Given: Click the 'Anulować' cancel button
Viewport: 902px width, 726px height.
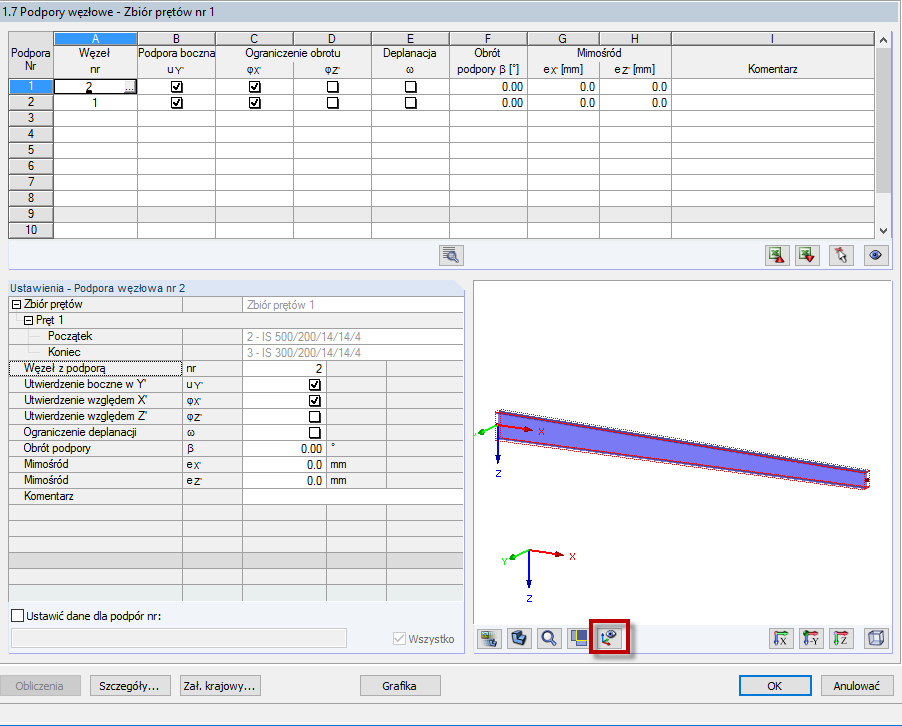Looking at the screenshot, I should (857, 686).
